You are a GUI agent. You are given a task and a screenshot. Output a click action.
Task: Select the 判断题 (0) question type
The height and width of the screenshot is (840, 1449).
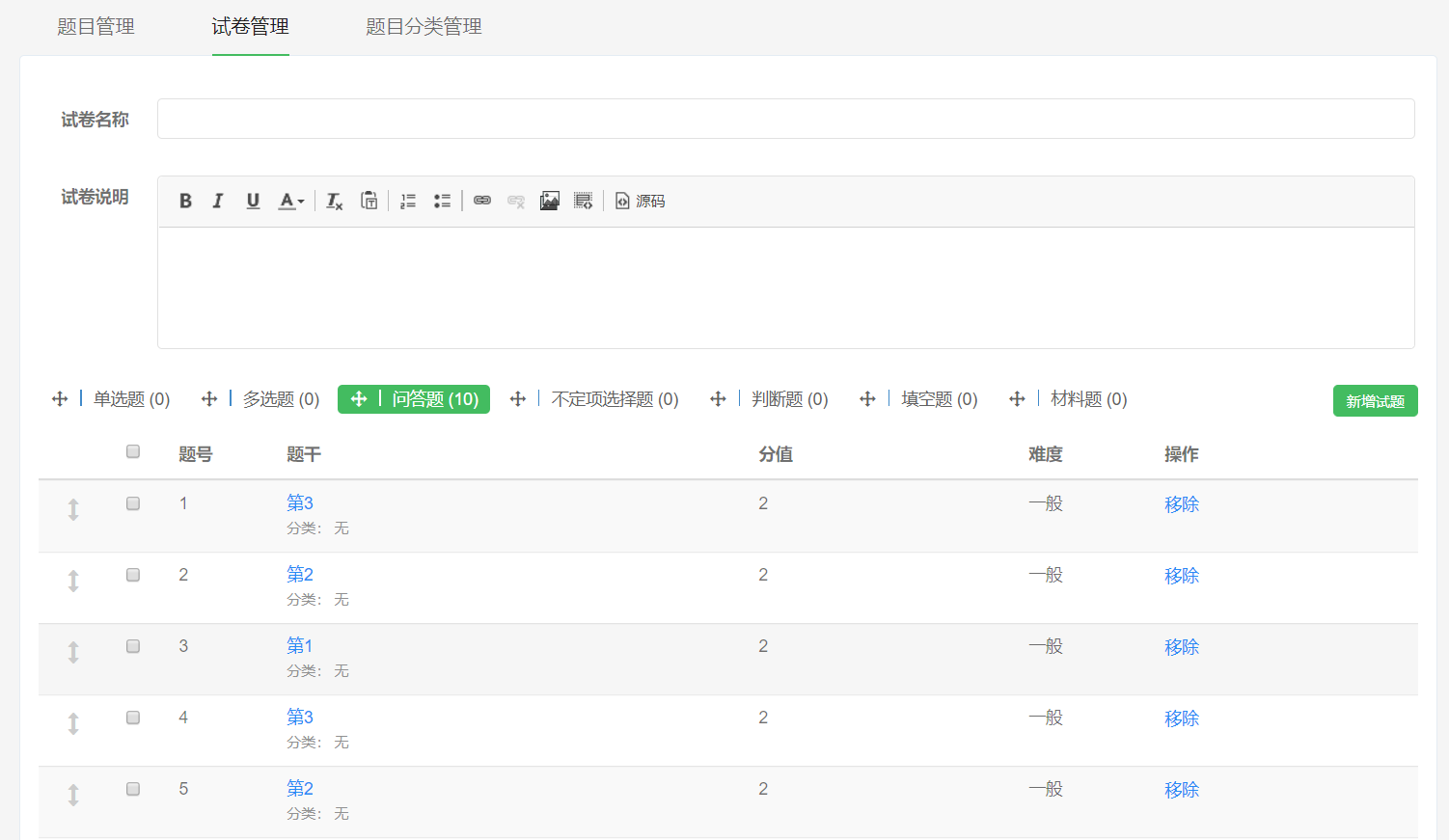coord(789,399)
